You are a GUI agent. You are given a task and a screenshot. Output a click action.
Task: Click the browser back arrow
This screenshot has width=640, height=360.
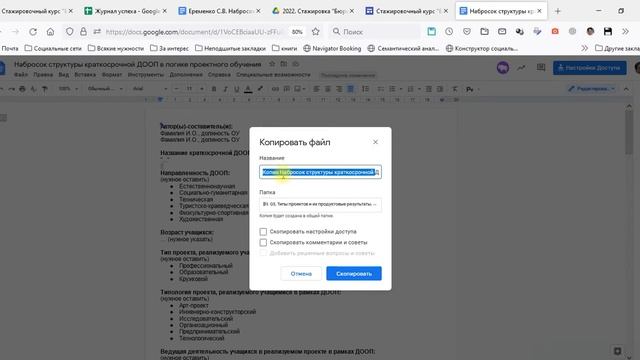point(2,31)
